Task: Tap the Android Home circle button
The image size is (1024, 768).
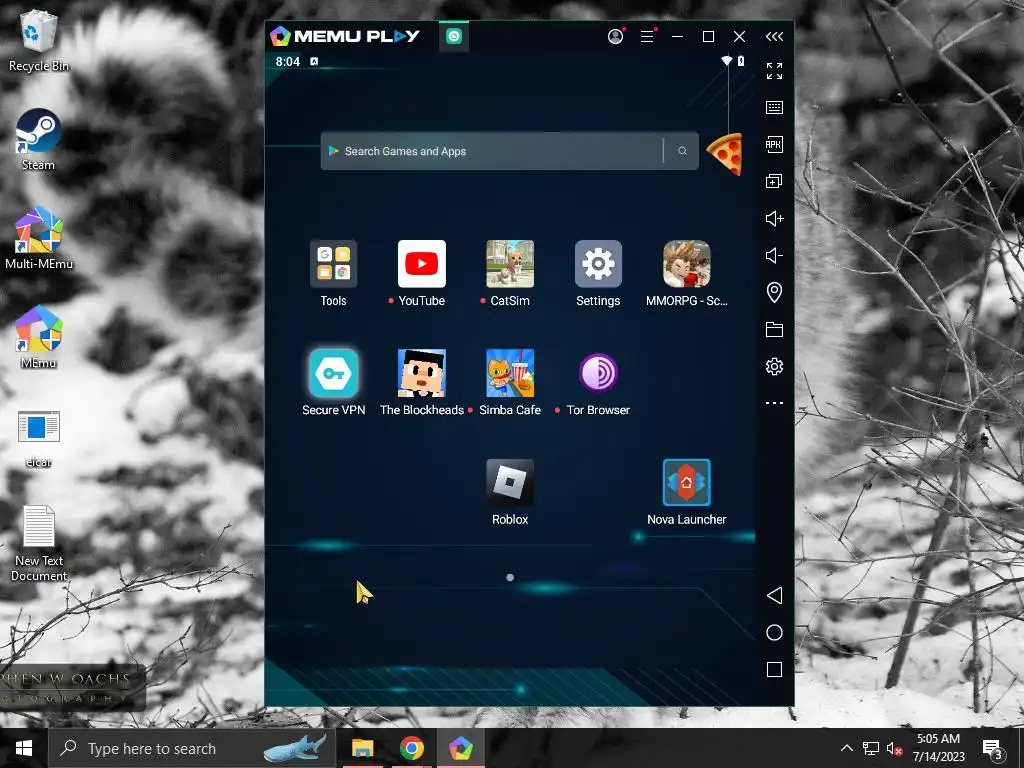Action: click(774, 632)
